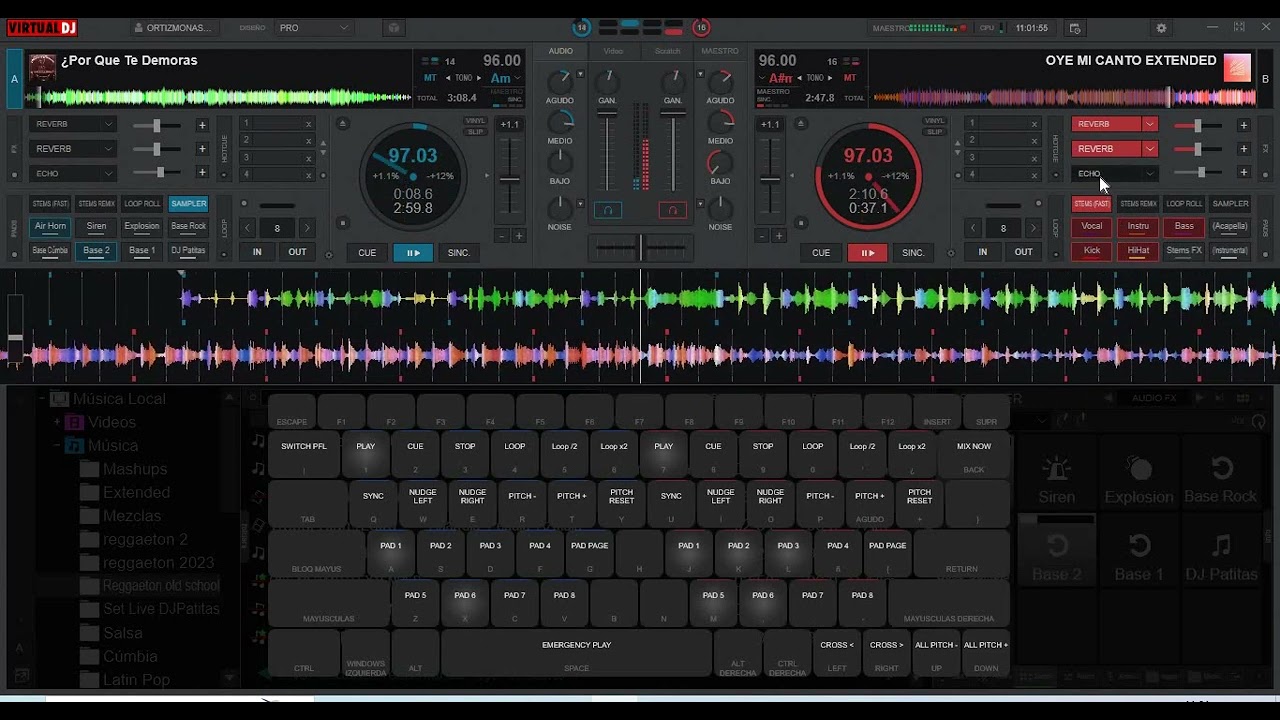The width and height of the screenshot is (1280, 720).
Task: Click the crossfader slider
Action: (640, 247)
